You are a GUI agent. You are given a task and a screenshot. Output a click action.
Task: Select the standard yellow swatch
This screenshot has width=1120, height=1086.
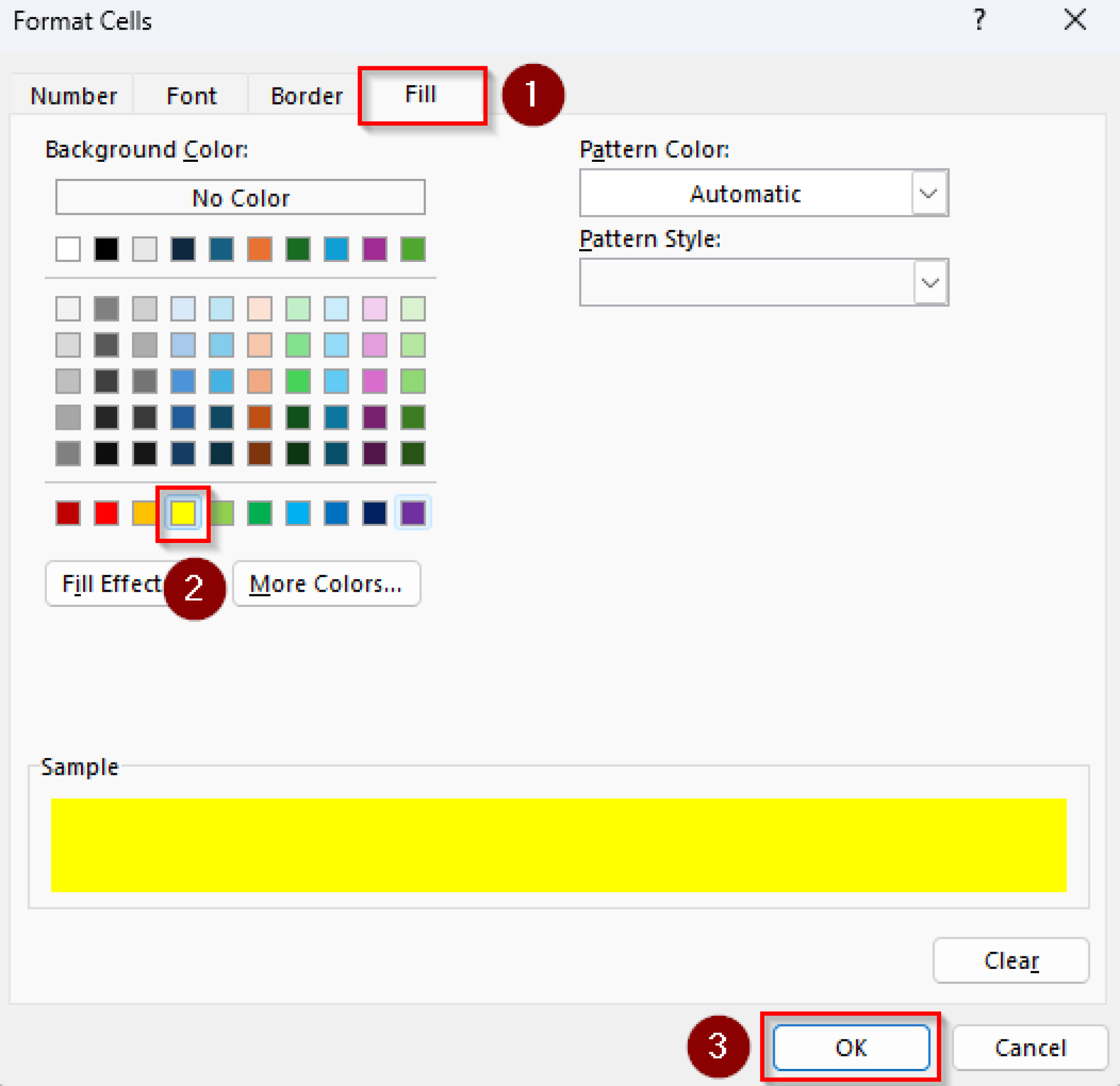183,512
